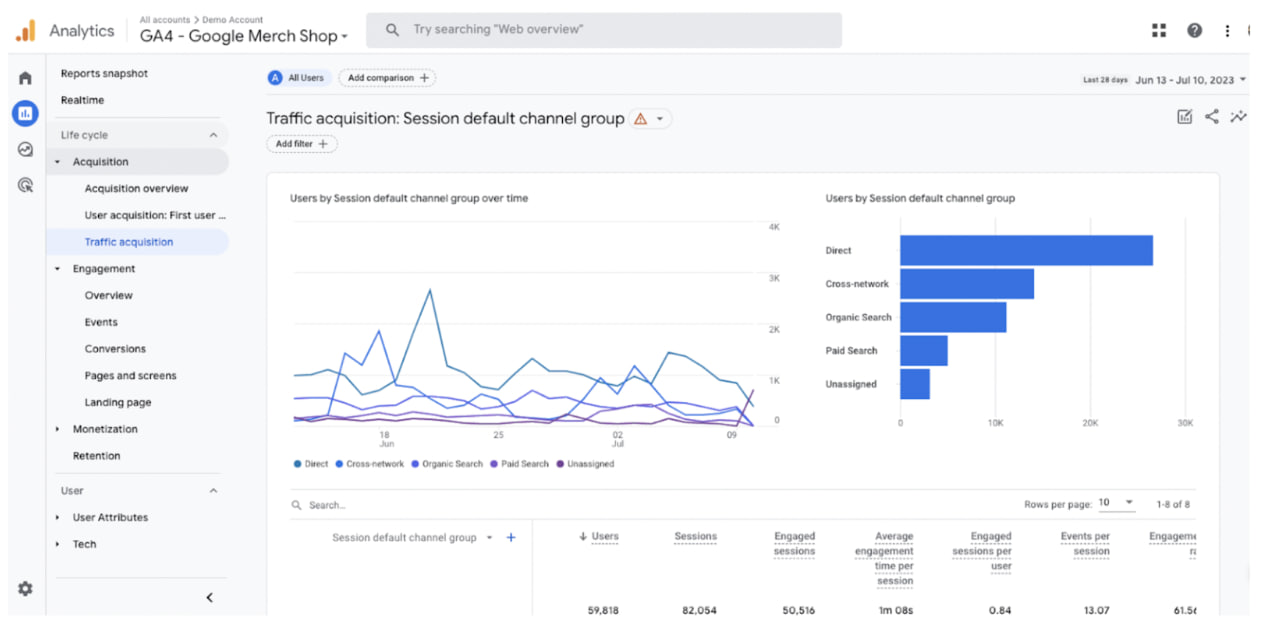The height and width of the screenshot is (624, 1268).
Task: Click the Add comparison button
Action: (x=387, y=78)
